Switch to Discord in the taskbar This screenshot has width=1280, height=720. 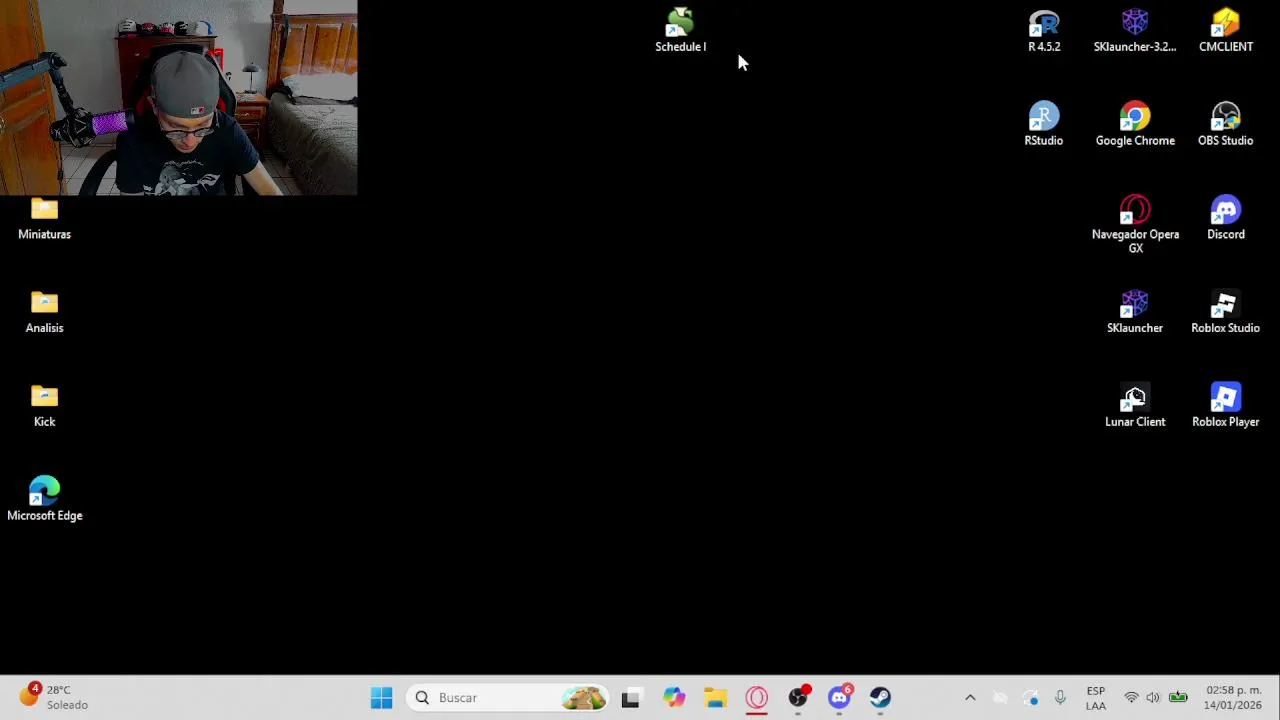[x=839, y=698]
